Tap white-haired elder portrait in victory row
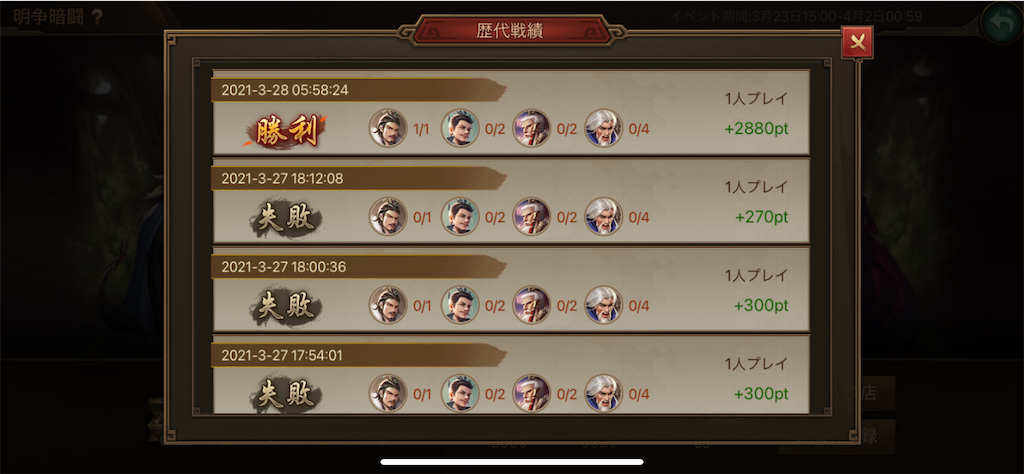 pos(603,128)
